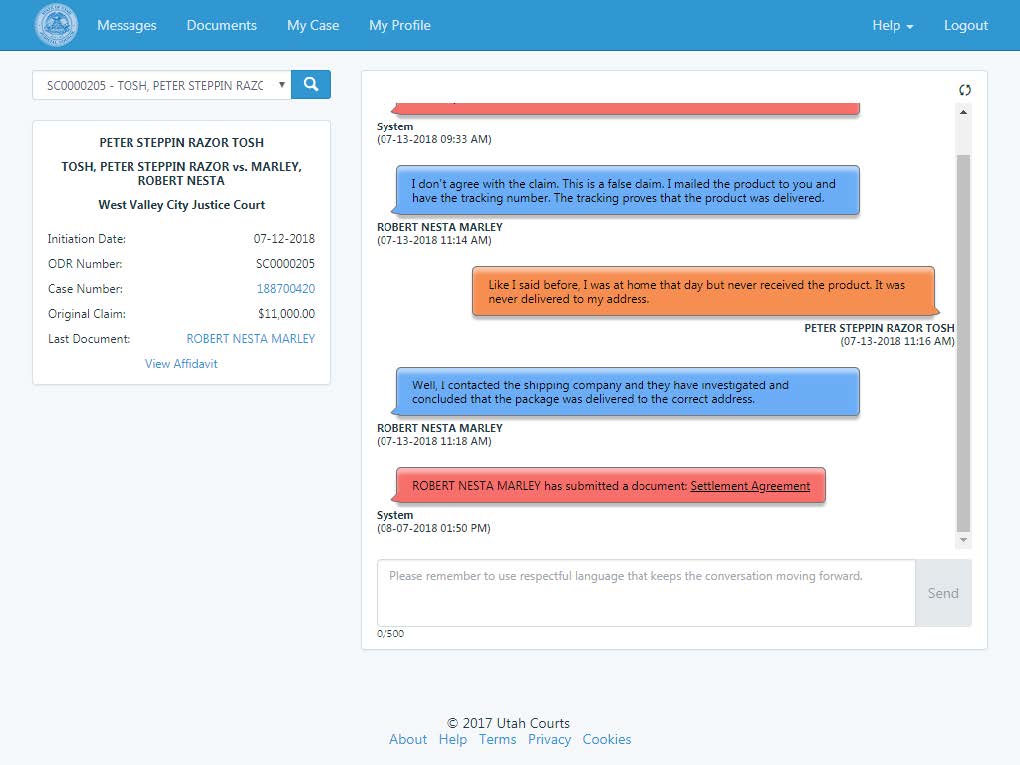Refresh the message conversation
Screen dimensions: 1020x765
pos(964,90)
